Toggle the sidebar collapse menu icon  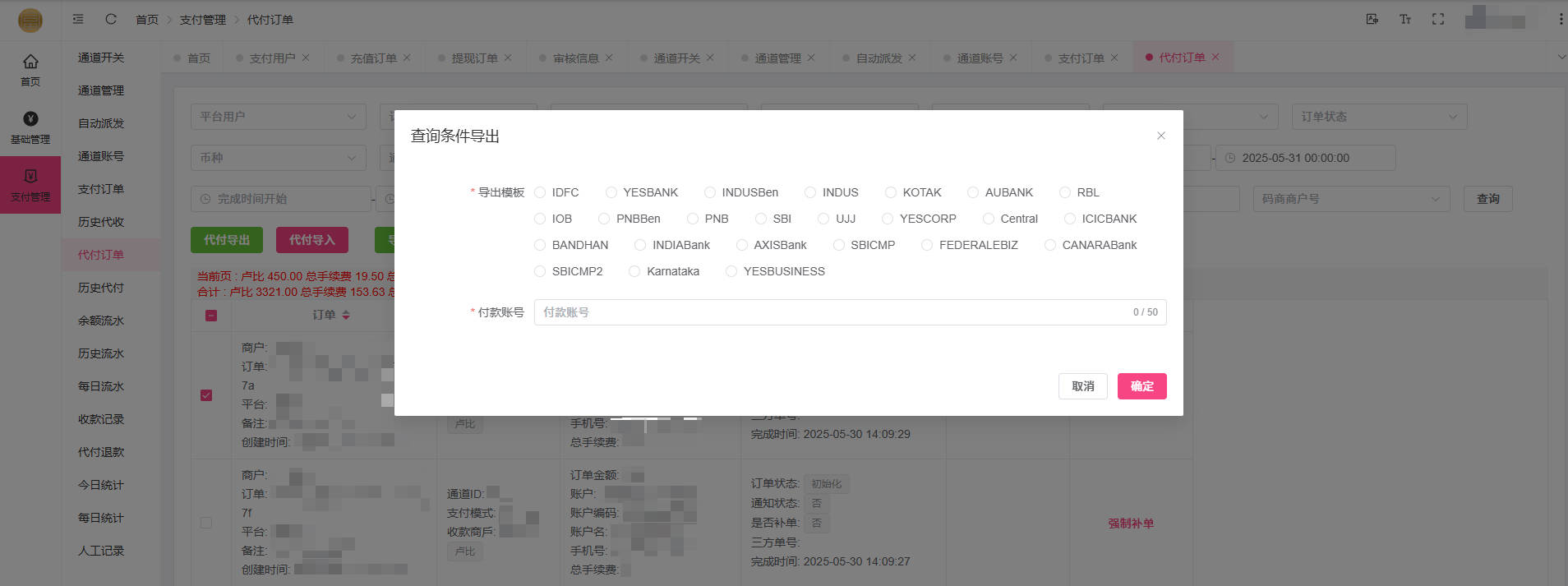click(x=78, y=19)
